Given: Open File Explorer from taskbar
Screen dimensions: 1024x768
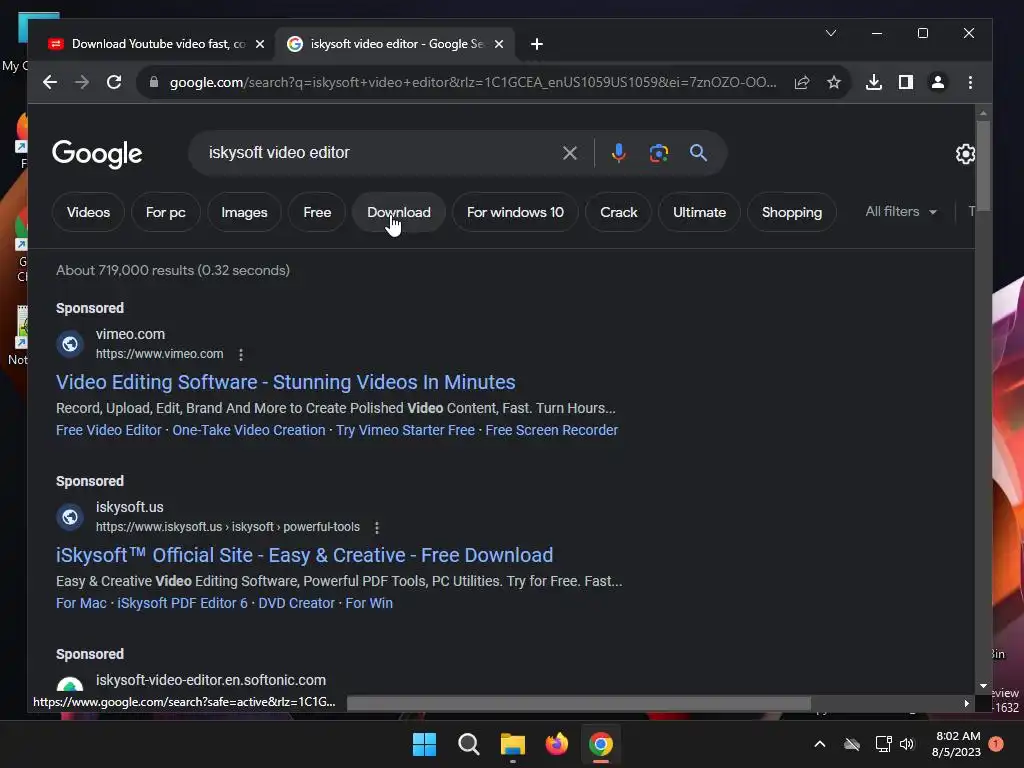Looking at the screenshot, I should coord(513,744).
